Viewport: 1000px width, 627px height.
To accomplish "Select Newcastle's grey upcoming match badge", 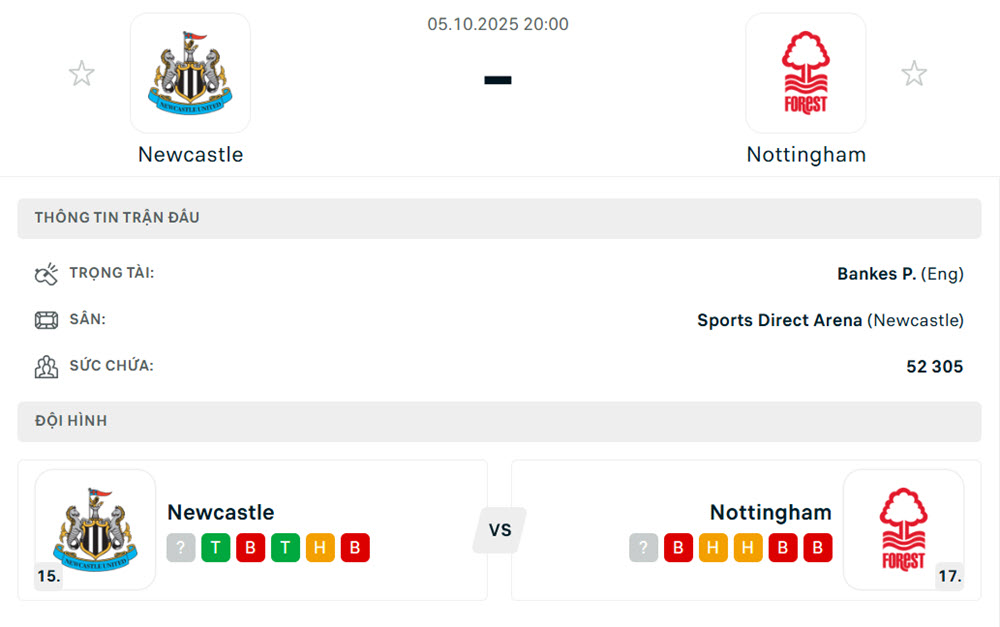I will click(181, 548).
